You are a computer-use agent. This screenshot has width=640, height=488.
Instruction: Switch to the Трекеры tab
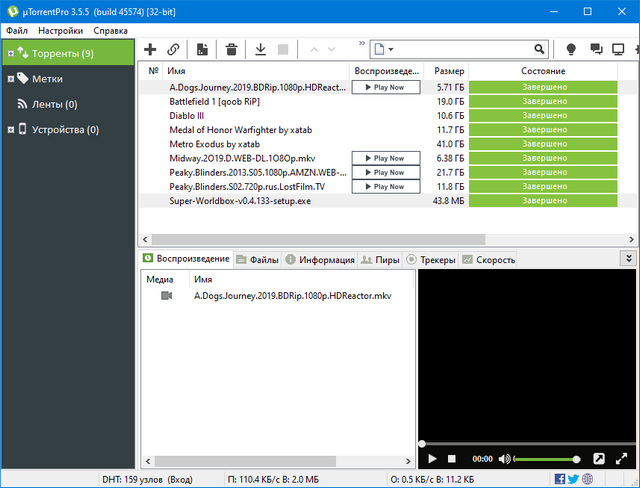pos(430,260)
